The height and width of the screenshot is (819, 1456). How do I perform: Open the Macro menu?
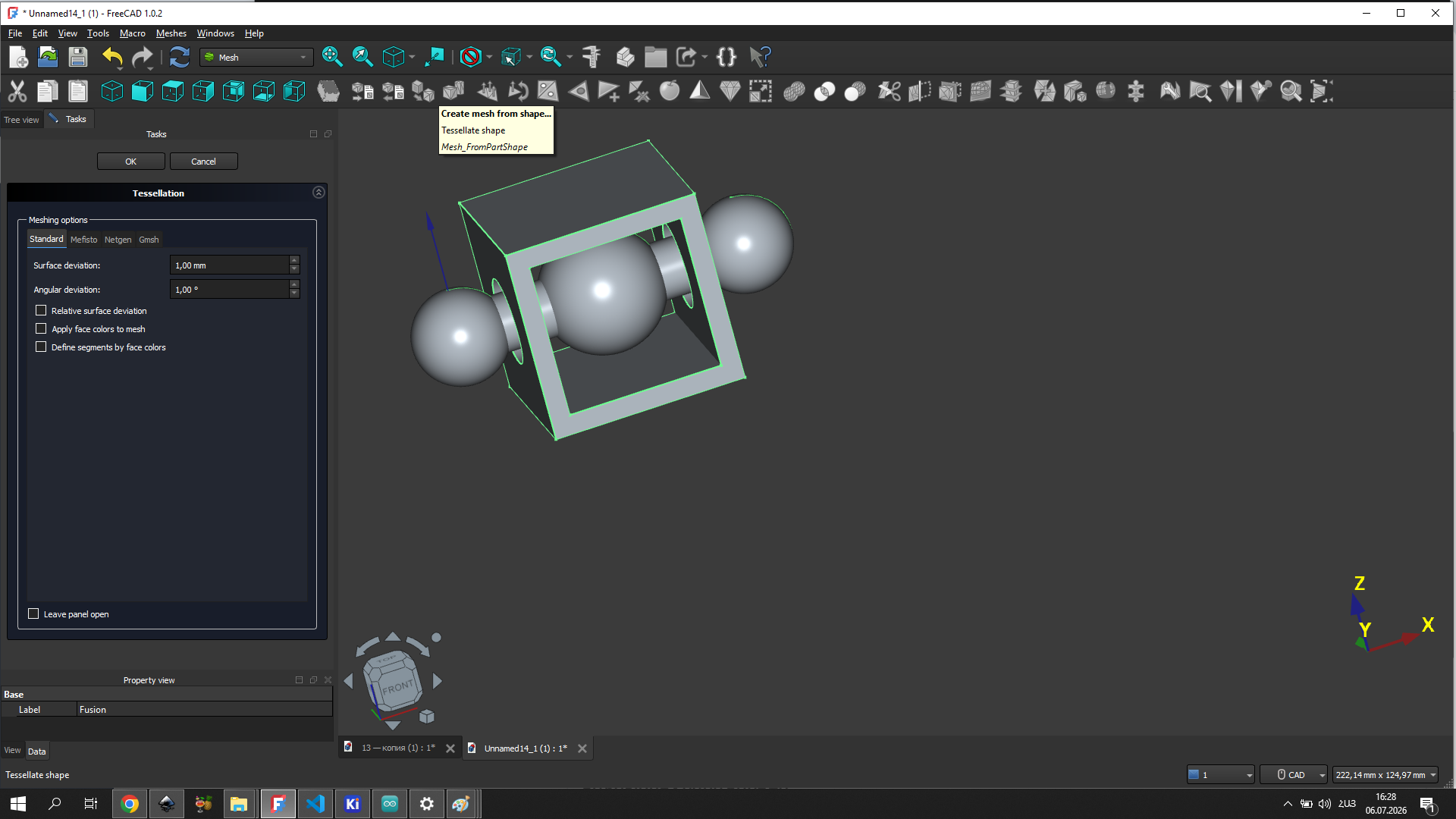tap(132, 33)
